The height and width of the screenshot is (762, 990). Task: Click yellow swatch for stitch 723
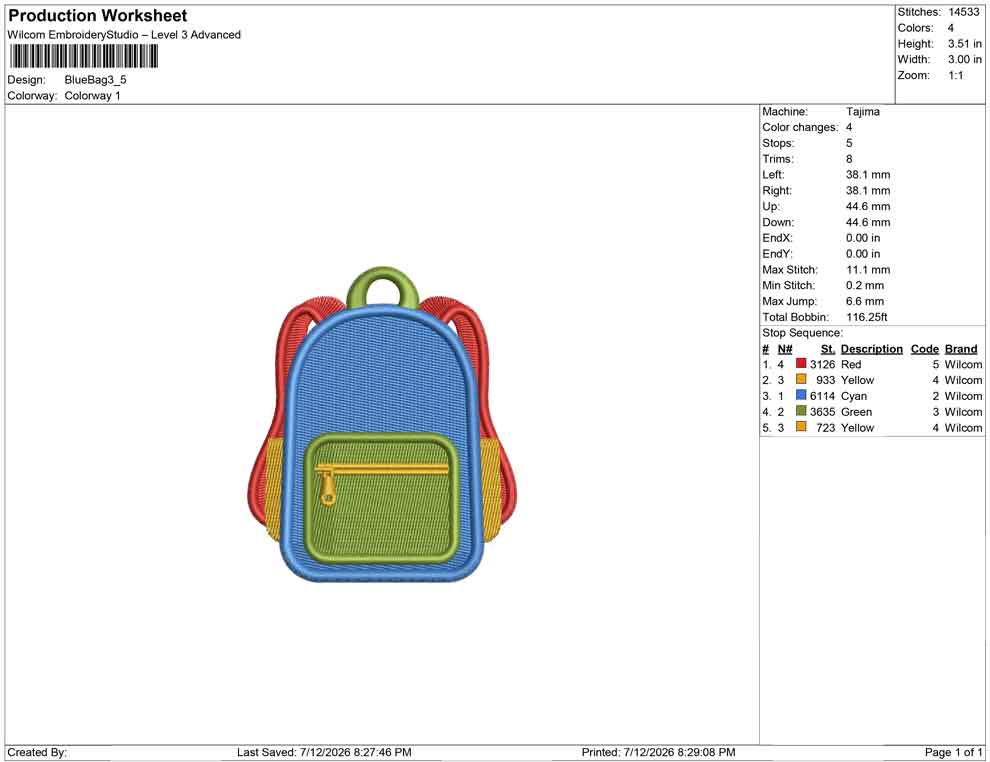pos(801,427)
